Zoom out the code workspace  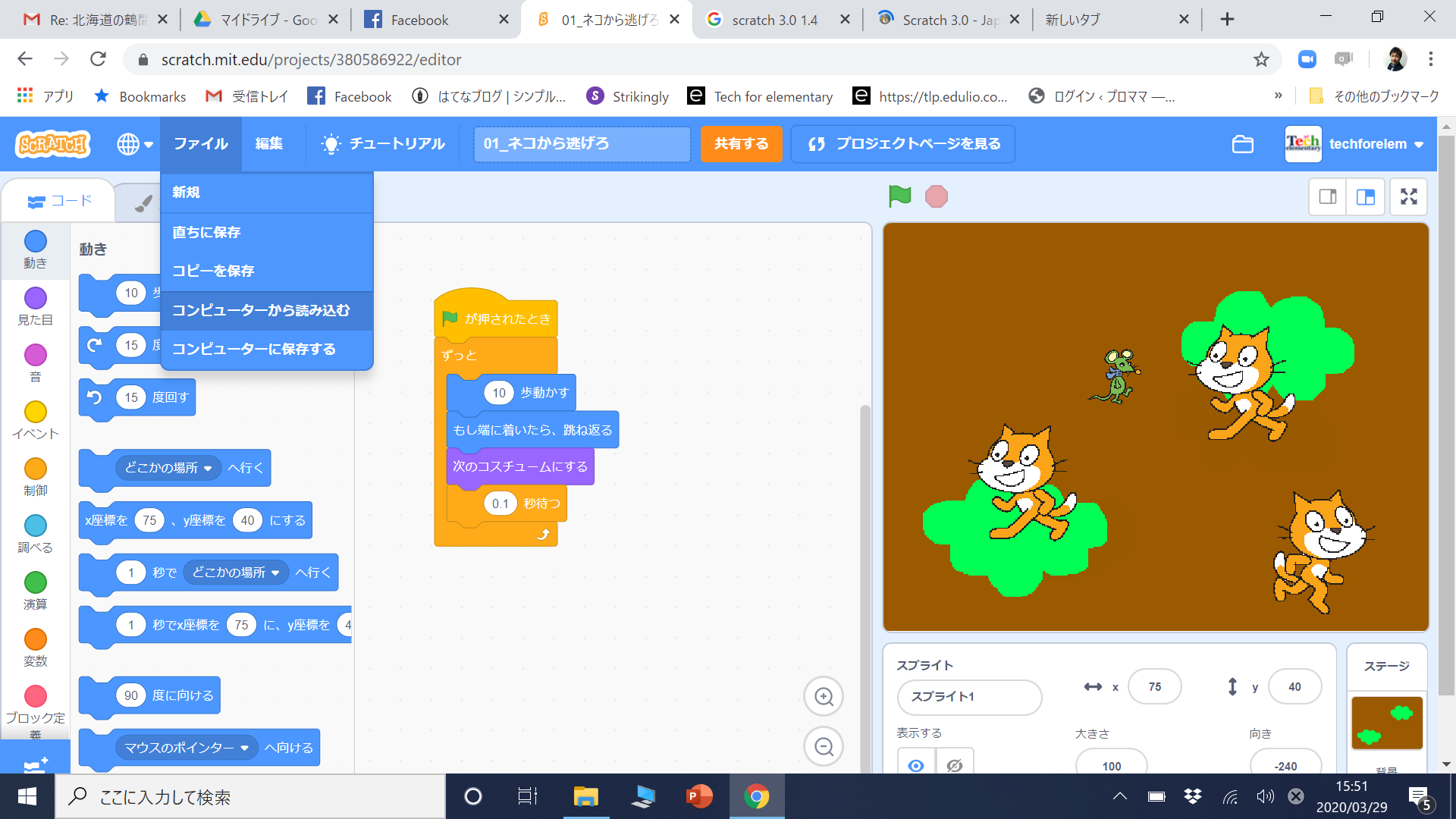[824, 747]
